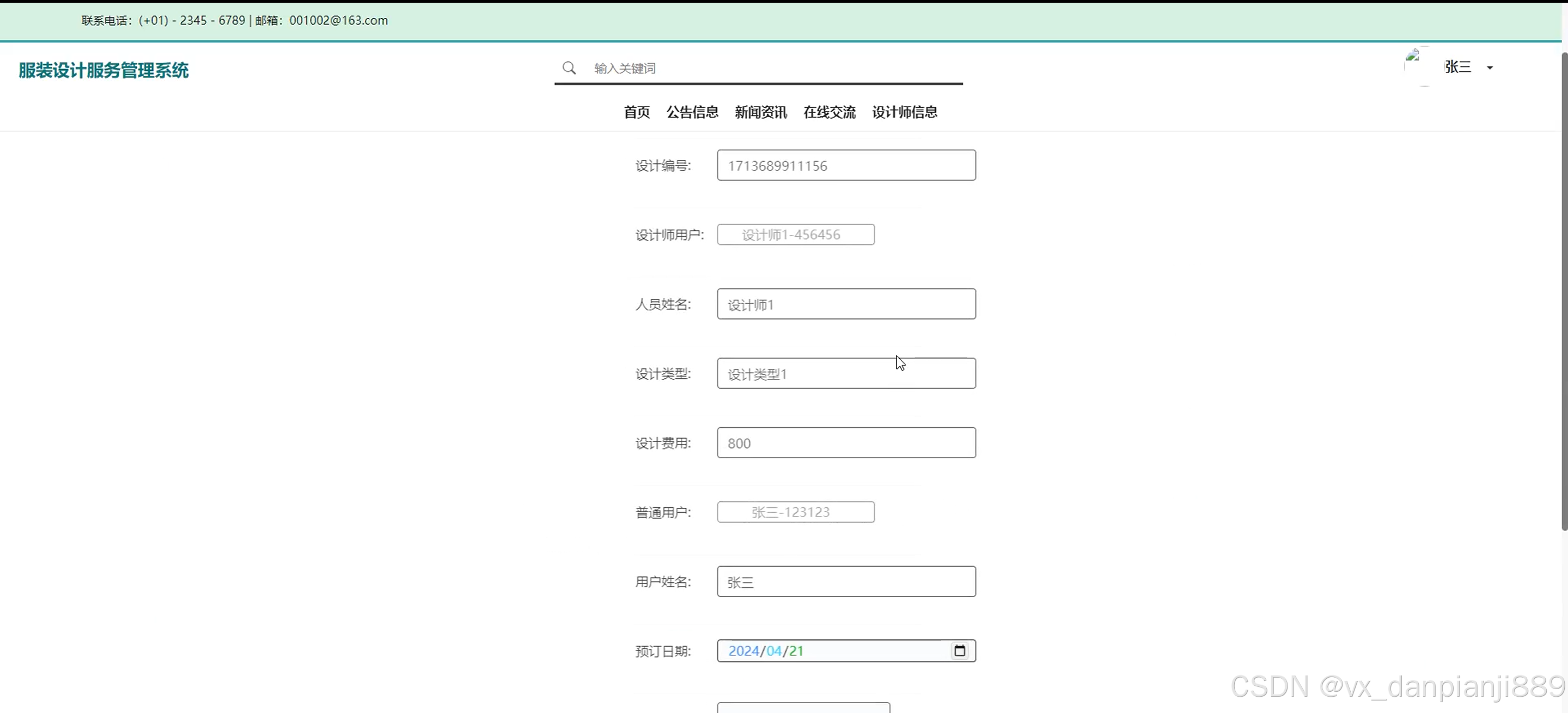Screen dimensions: 1568x713
Task: Open the 设计师用户 select box
Action: point(795,234)
